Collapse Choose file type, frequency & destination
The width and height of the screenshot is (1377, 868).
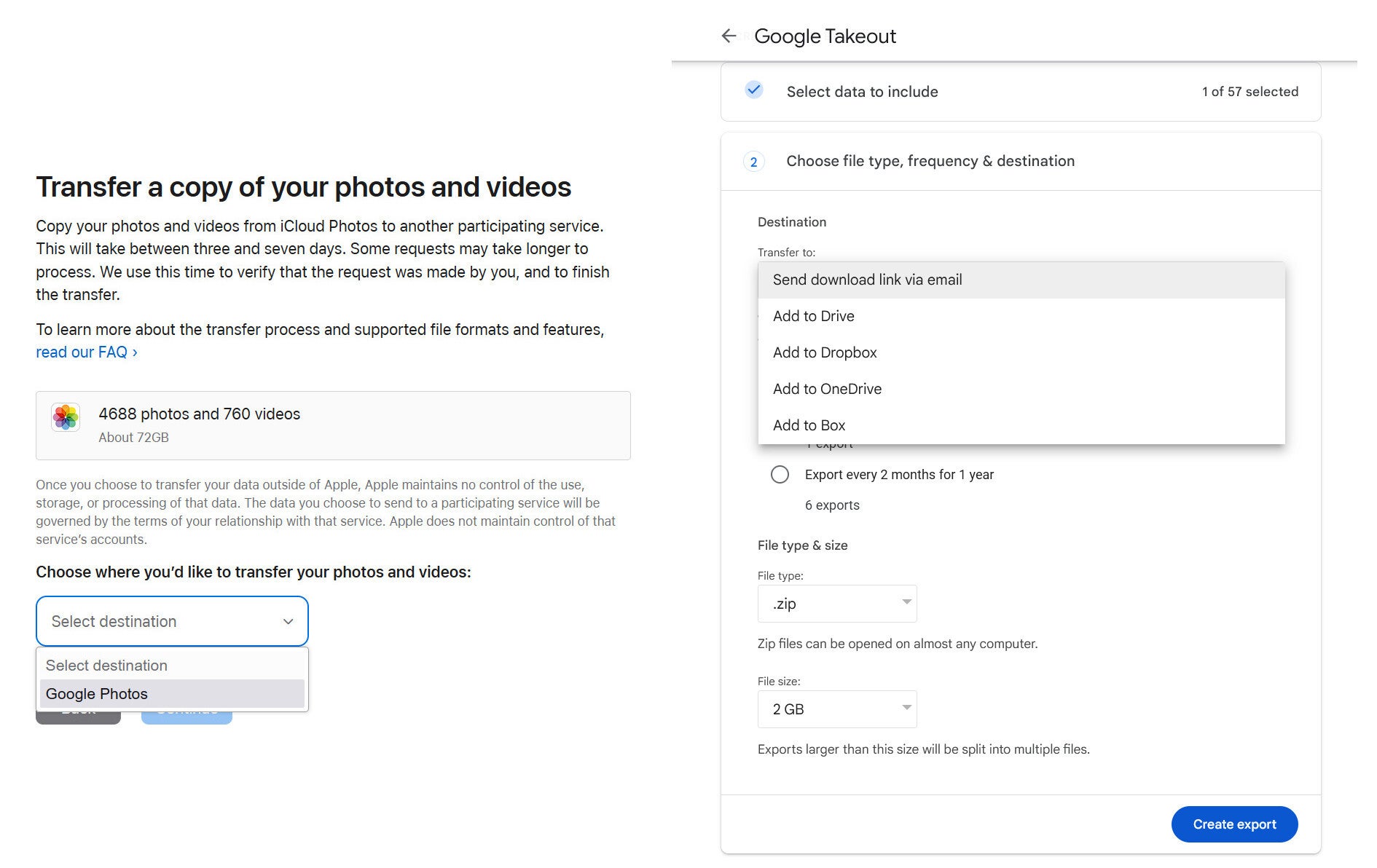1021,162
